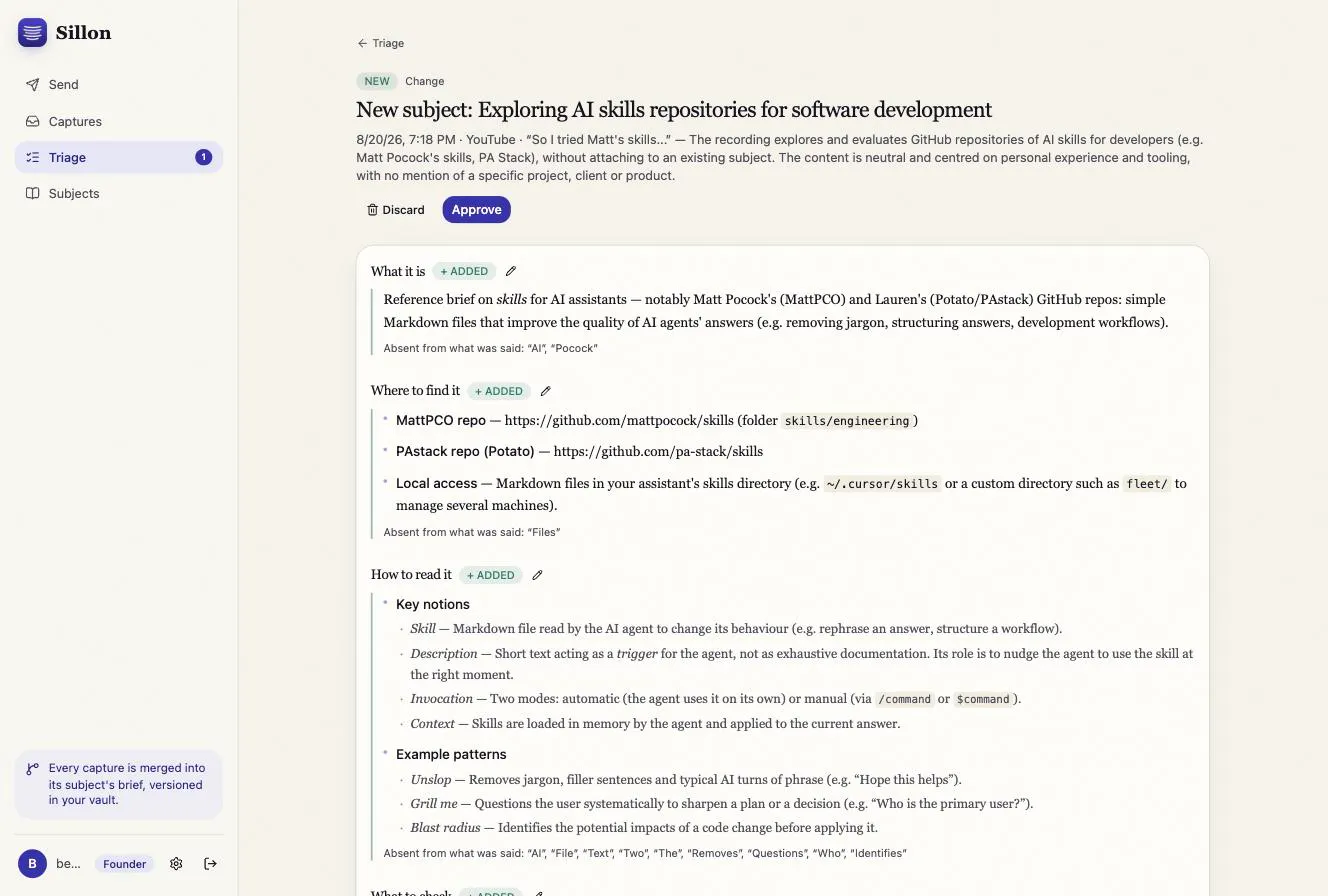Click the ADDED badge beside "Where to find it"
Screen dimensions: 1328x896
tap(499, 391)
